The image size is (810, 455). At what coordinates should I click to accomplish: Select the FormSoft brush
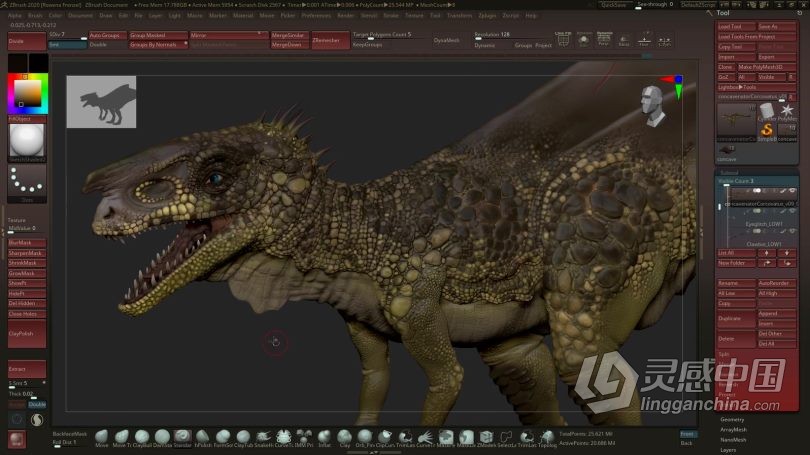223,438
